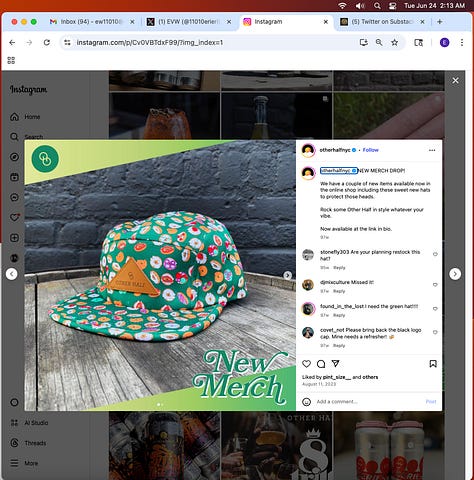
Task: Open Notifications heart icon in sidebar
Action: [x=14, y=218]
